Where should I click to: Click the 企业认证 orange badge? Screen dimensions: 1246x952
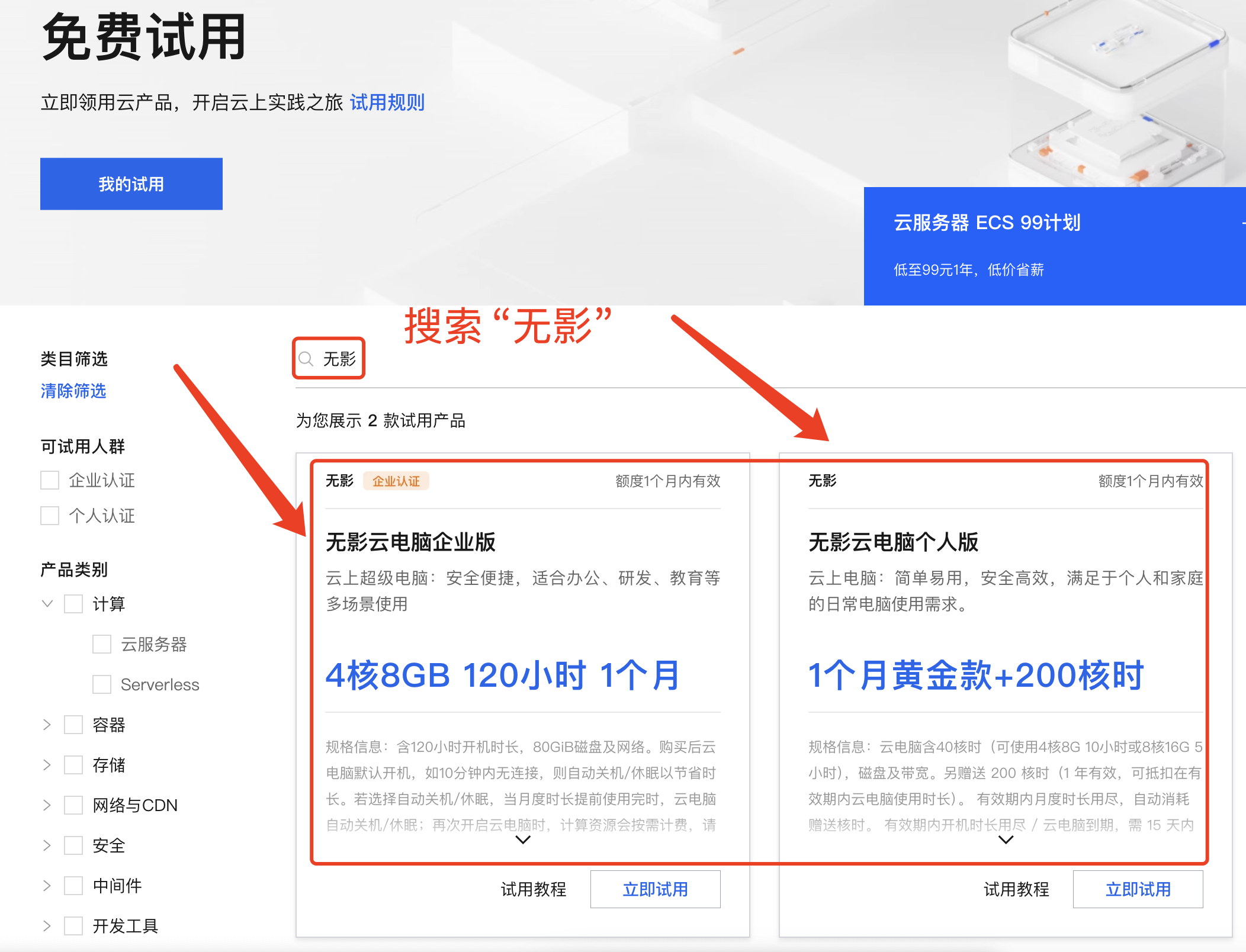pos(396,481)
